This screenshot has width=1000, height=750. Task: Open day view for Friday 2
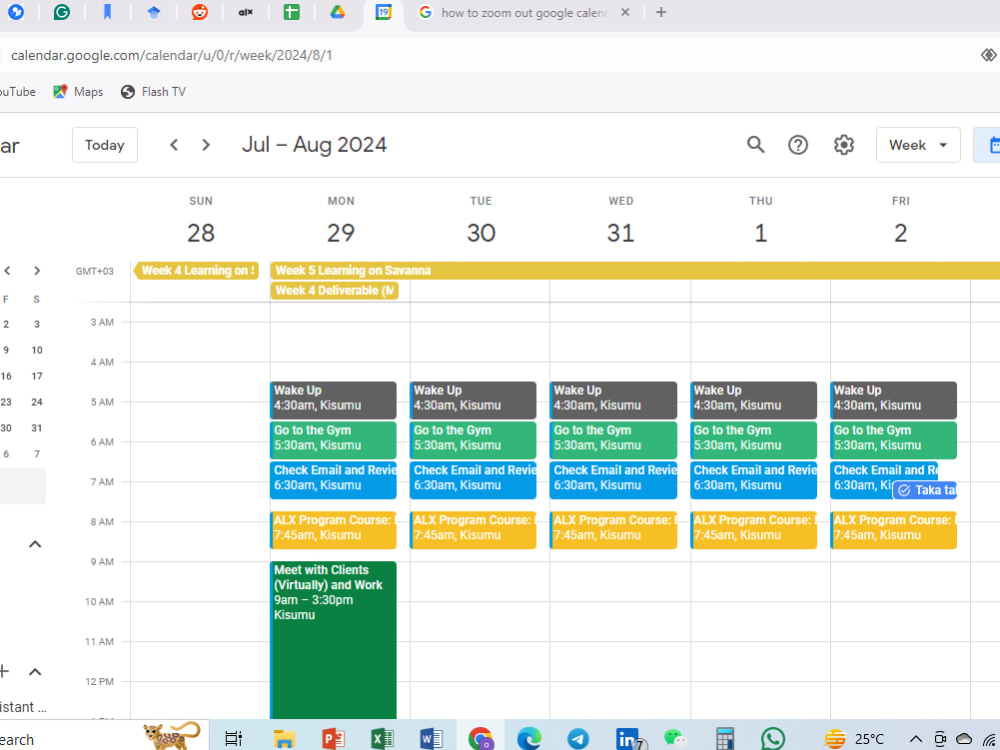pos(901,233)
